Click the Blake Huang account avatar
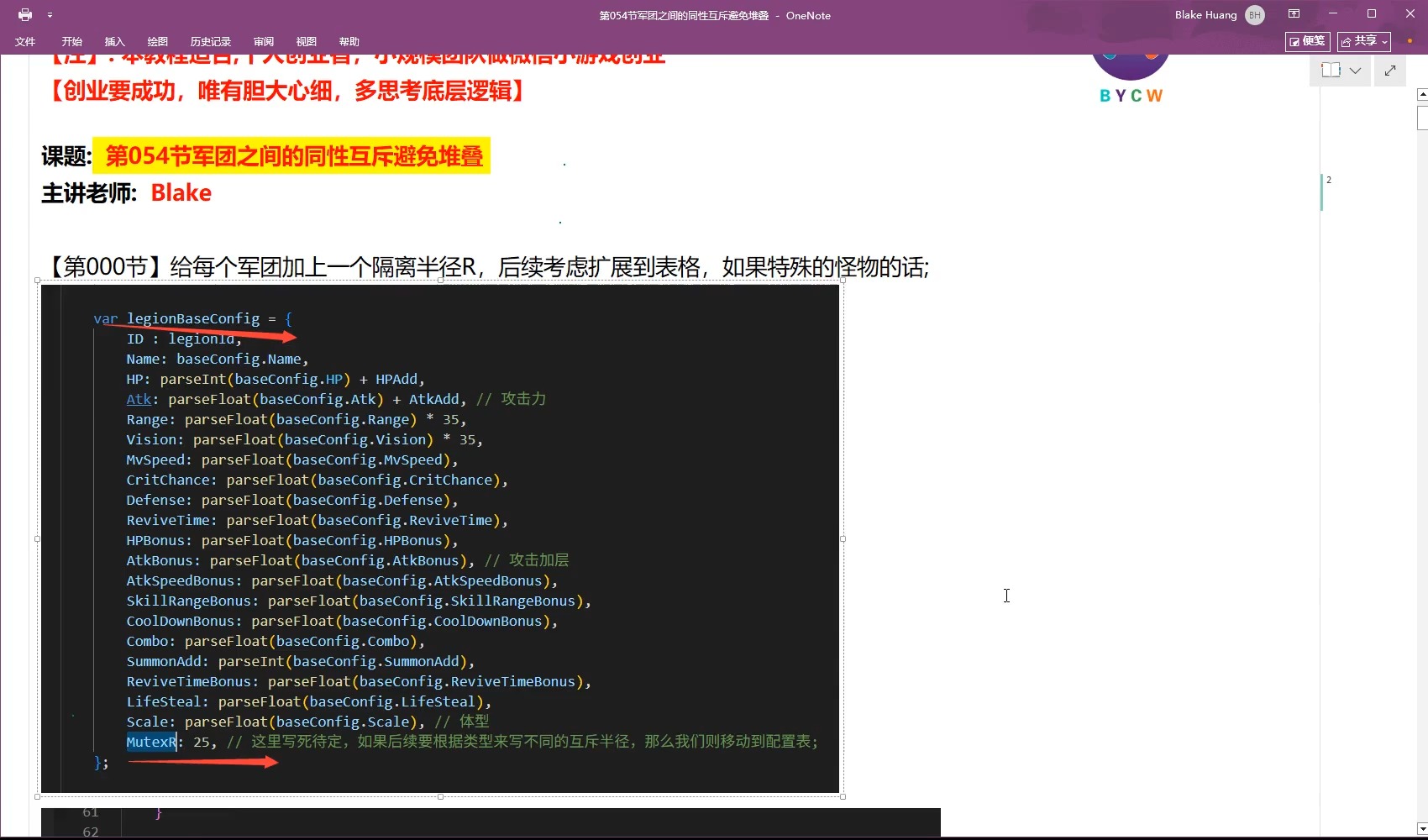 click(x=1253, y=14)
